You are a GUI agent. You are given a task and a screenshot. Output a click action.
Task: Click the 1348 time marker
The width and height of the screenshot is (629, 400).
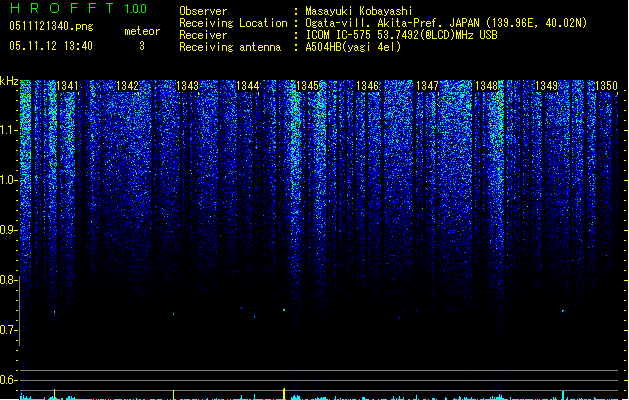486,86
